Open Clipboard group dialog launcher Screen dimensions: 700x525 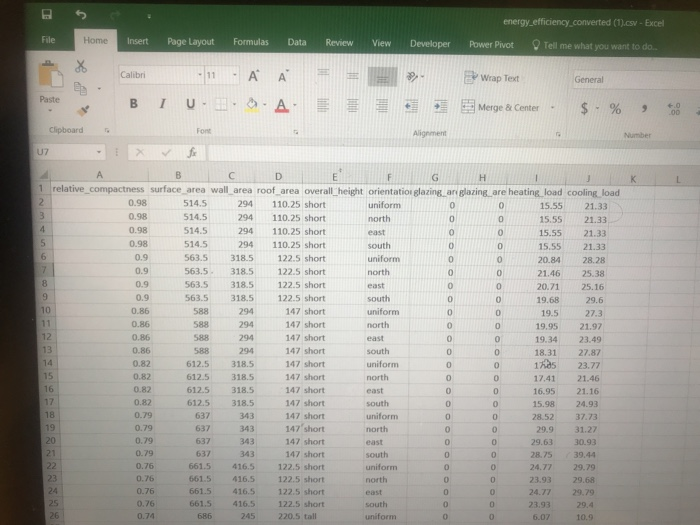[107, 130]
